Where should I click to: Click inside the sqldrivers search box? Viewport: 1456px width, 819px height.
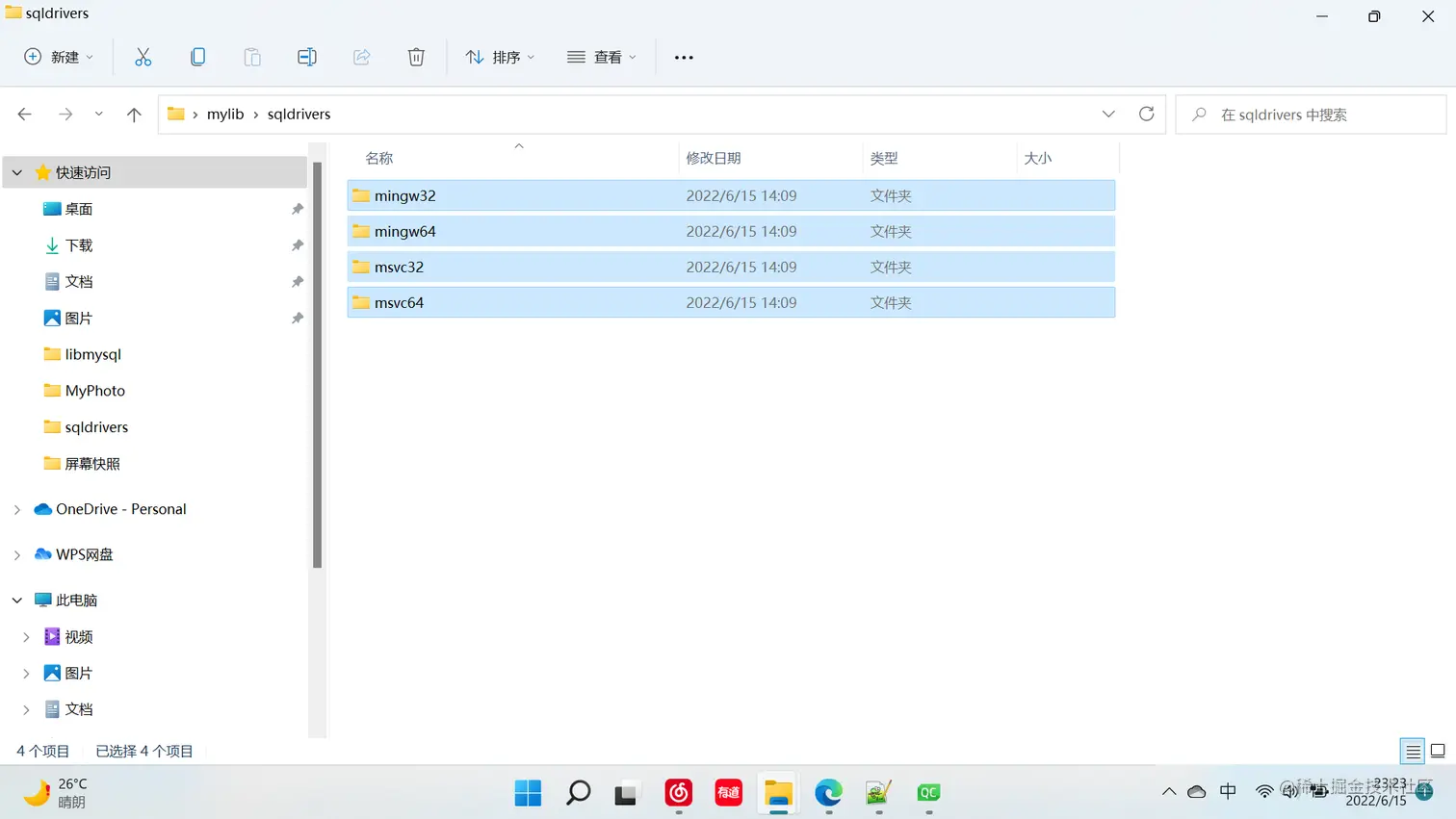1310,114
